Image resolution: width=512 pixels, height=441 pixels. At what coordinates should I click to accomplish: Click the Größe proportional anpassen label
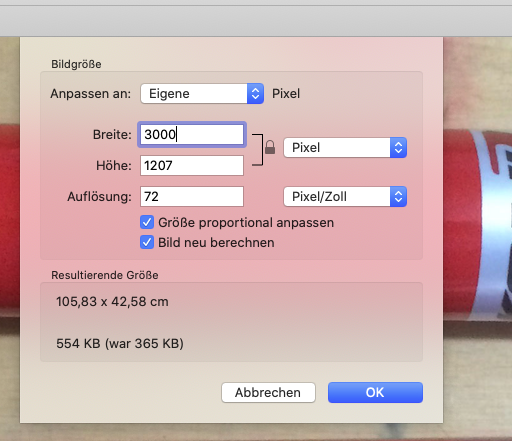point(246,223)
